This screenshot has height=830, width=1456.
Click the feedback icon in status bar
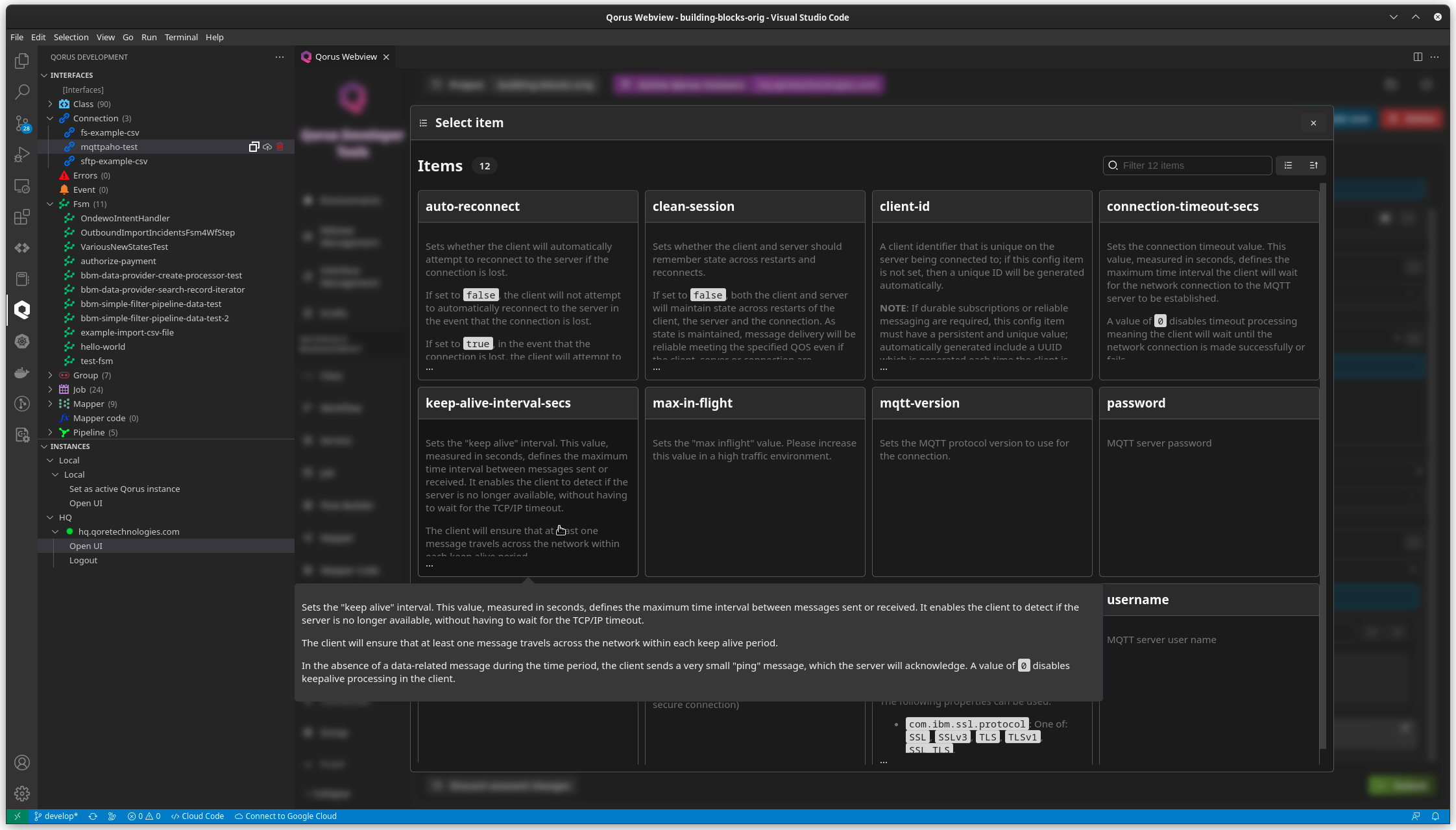point(1416,816)
